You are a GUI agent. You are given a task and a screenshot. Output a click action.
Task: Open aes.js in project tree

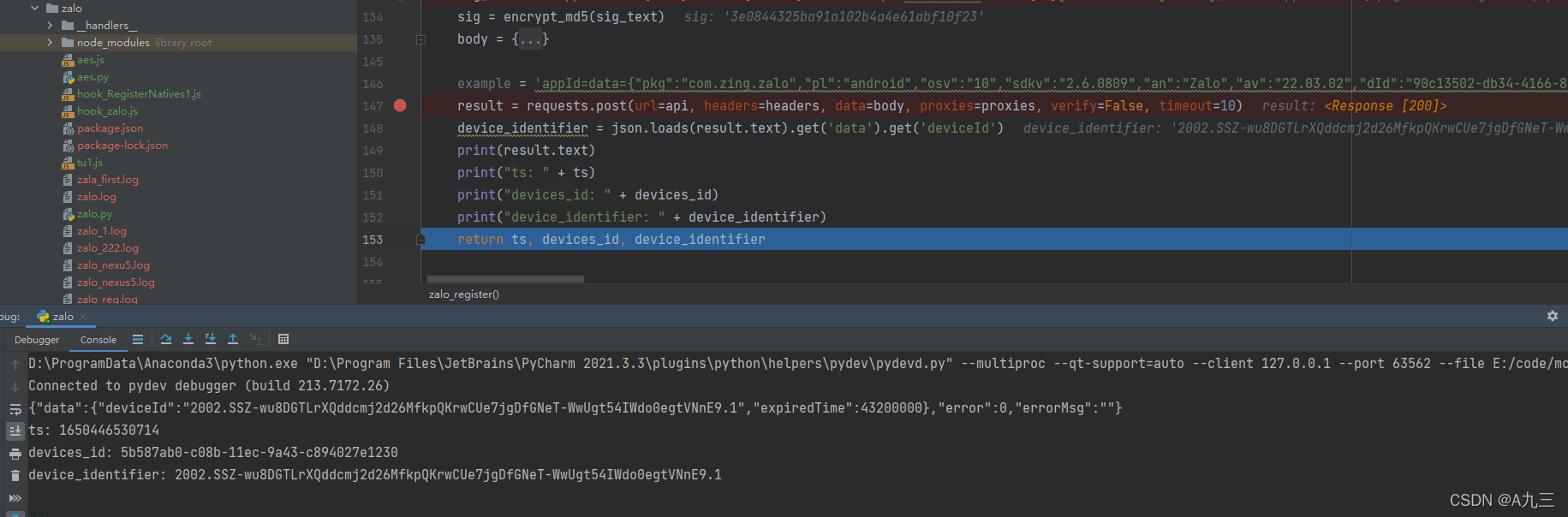[x=91, y=60]
